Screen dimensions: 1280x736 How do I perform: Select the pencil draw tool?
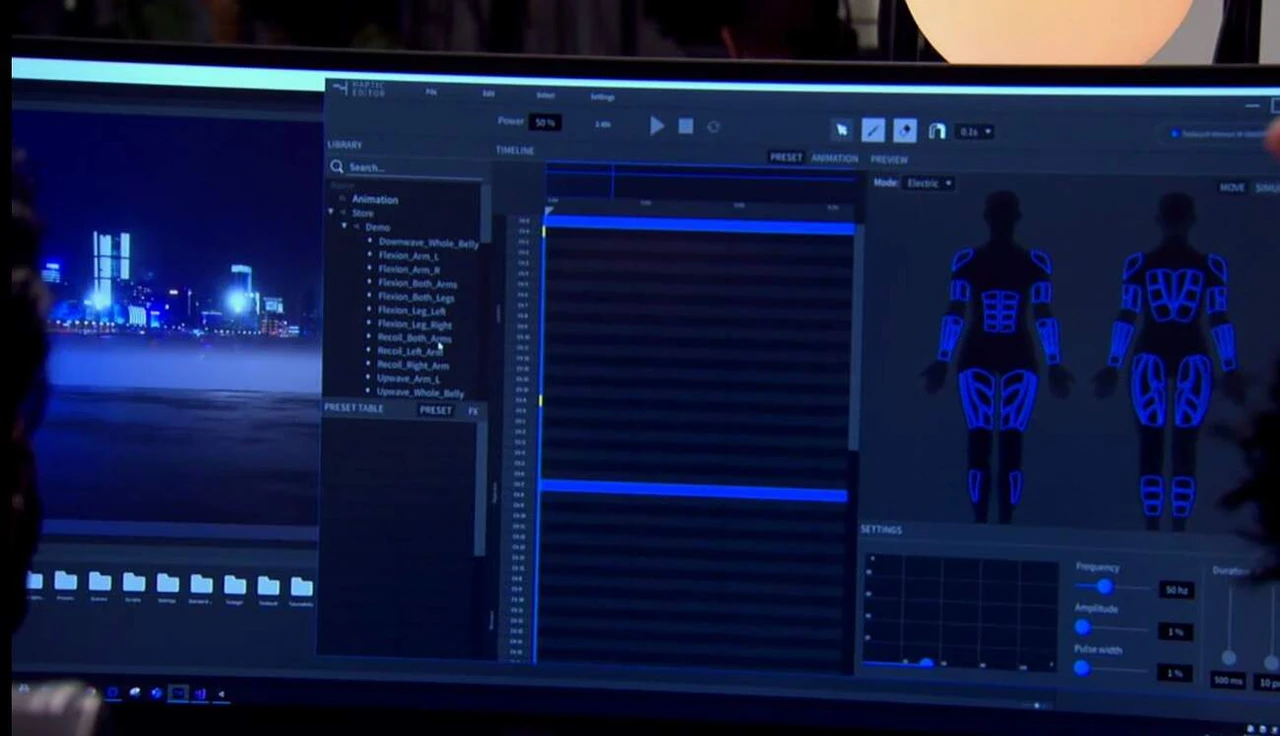pyautogui.click(x=873, y=130)
